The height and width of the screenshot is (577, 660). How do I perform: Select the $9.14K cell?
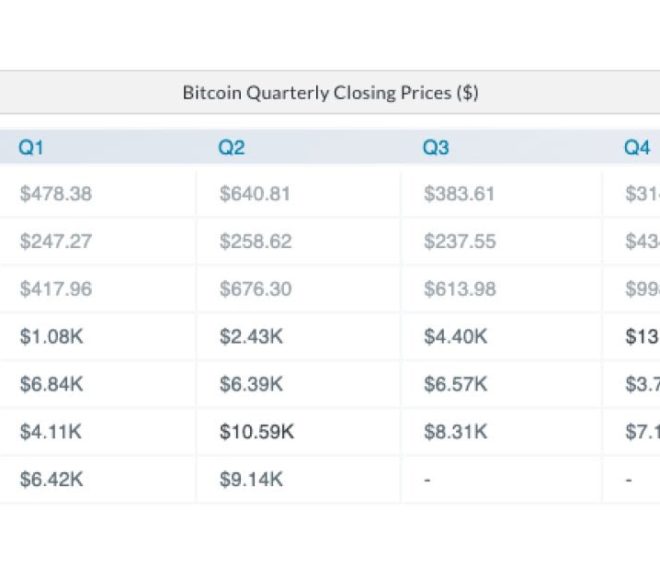251,479
